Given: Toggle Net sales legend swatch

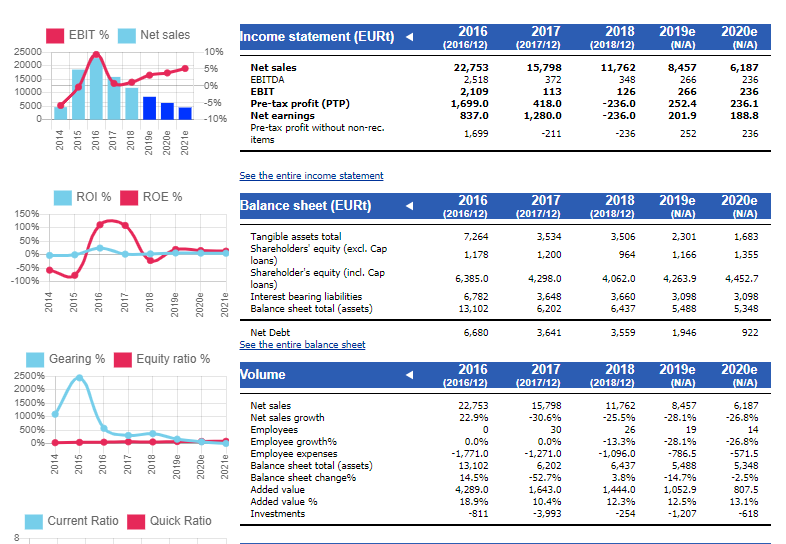Looking at the screenshot, I should tap(127, 36).
